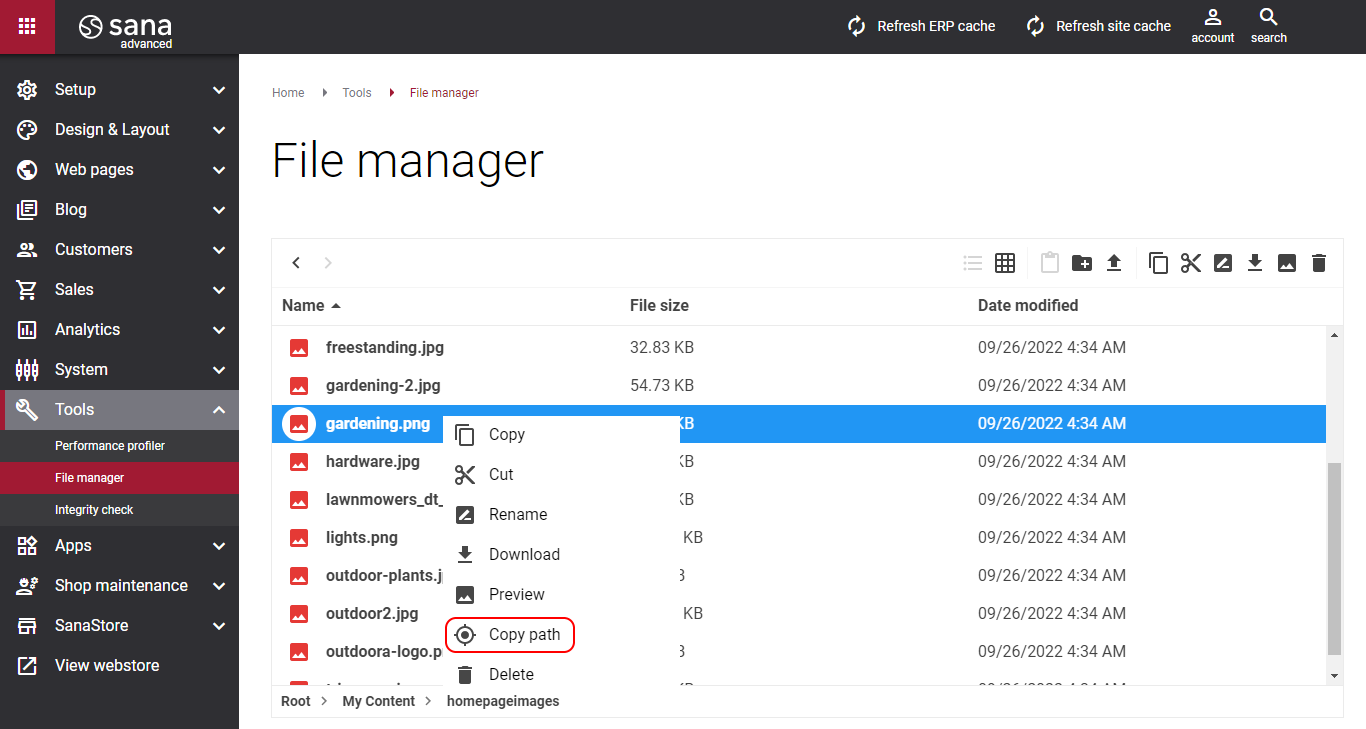Click the Download toolbar icon

tap(1255, 263)
